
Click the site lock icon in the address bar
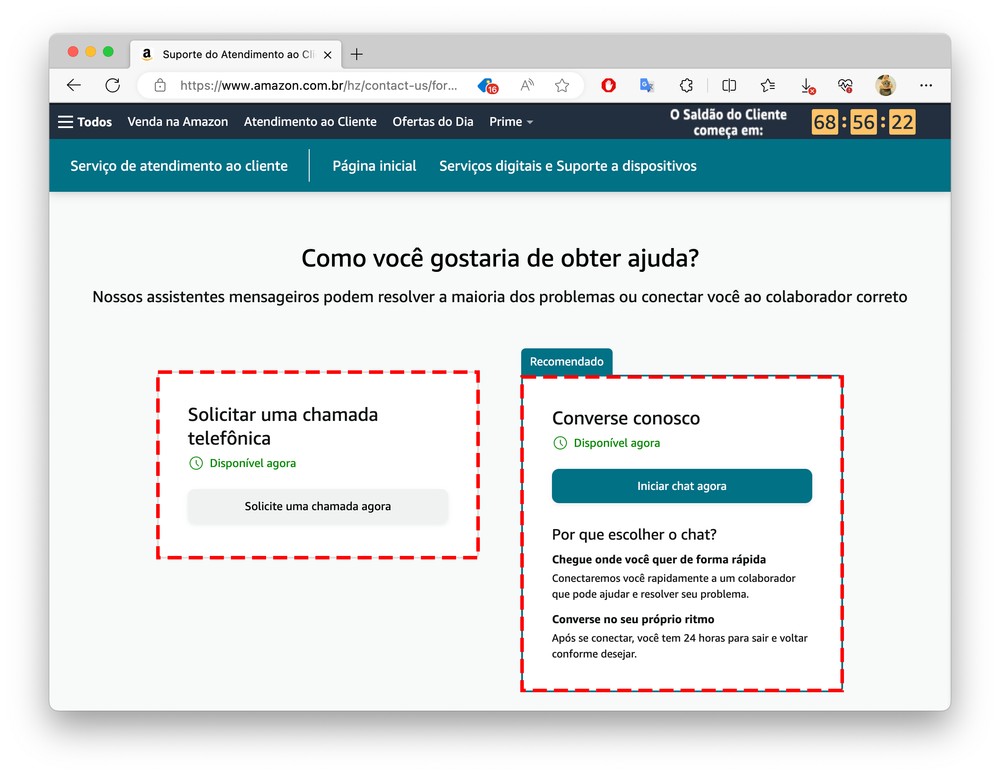[x=160, y=85]
